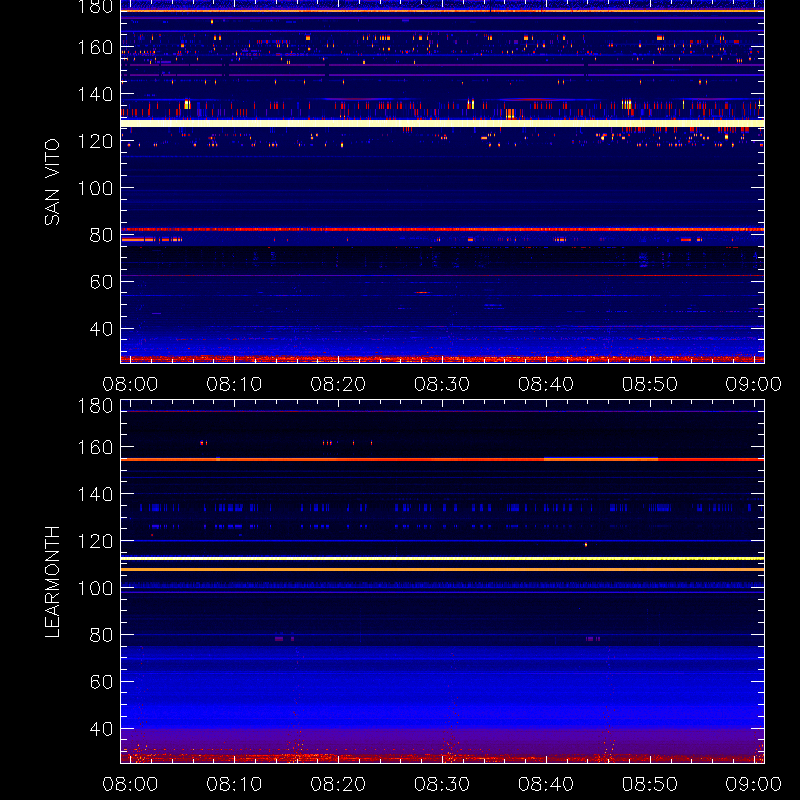800x800 pixels.
Task: Click inside the Learmonth spectrogram plot
Action: pos(442,582)
